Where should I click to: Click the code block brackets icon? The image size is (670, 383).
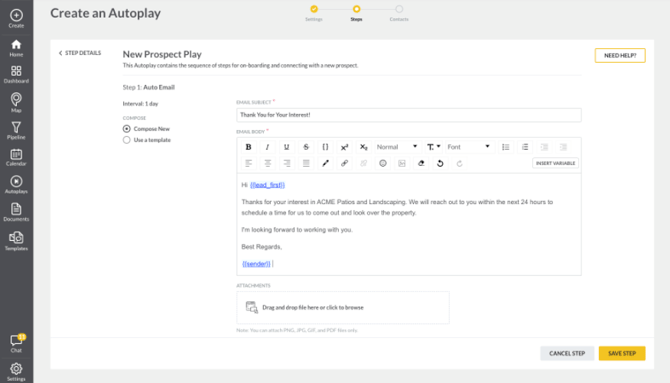click(325, 147)
